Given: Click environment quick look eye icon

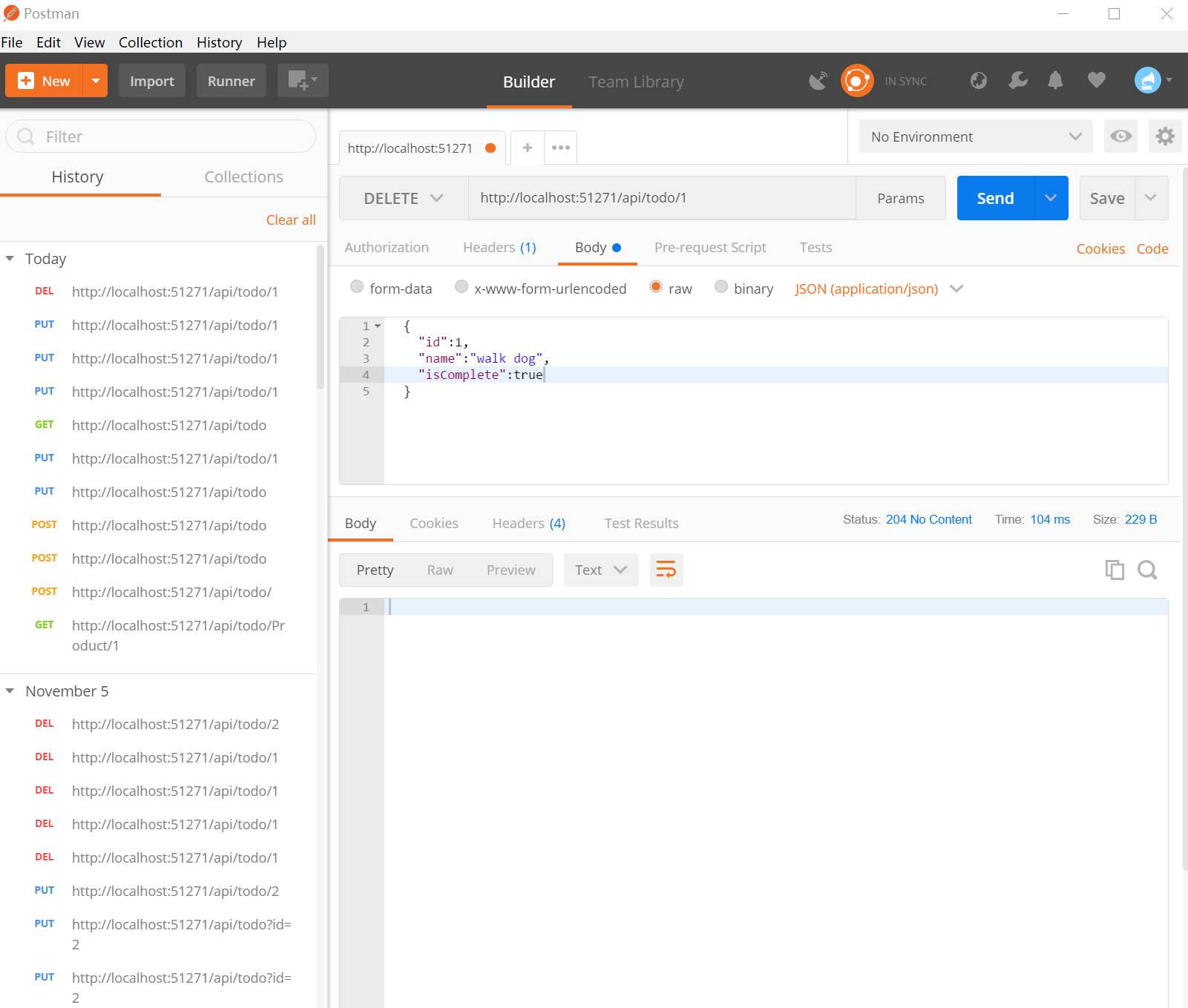Looking at the screenshot, I should click(x=1120, y=136).
